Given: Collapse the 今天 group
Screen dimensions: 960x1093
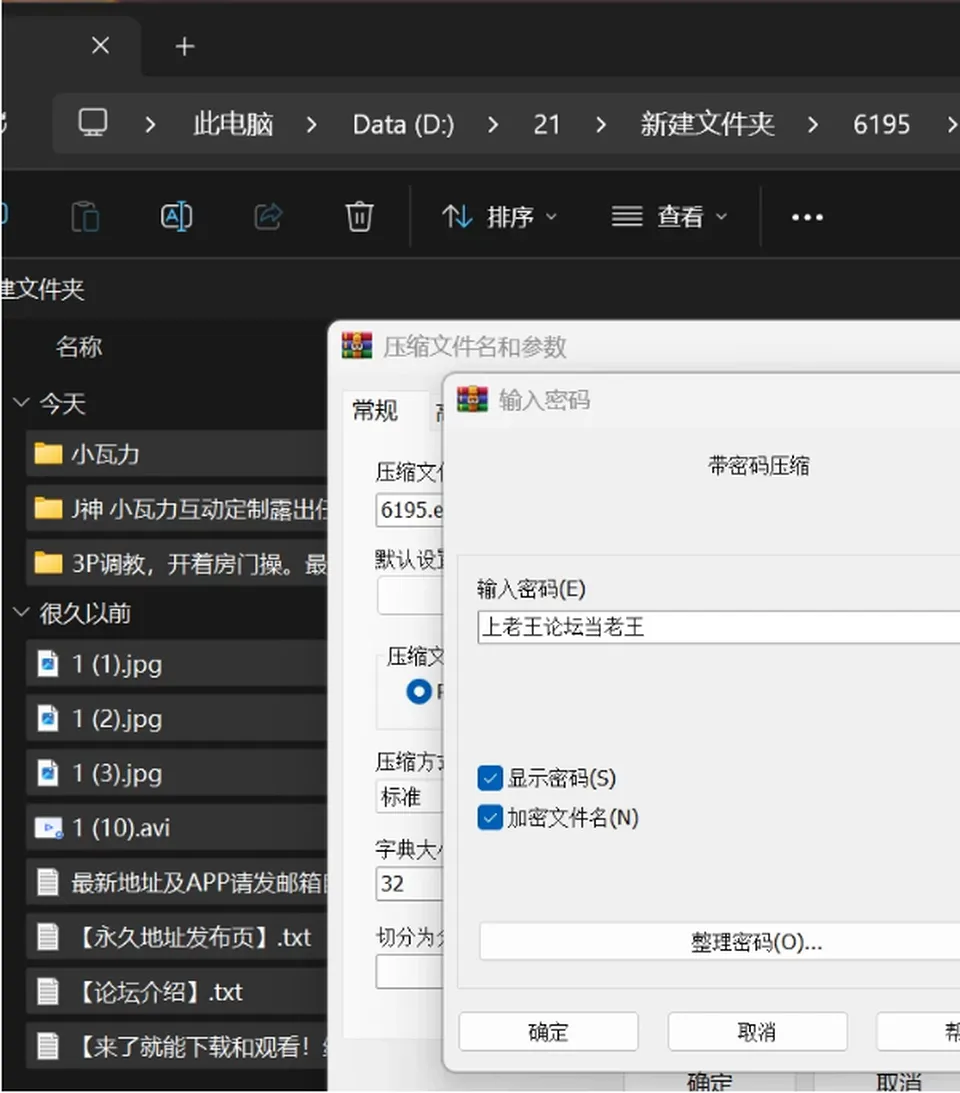Looking at the screenshot, I should pyautogui.click(x=22, y=402).
